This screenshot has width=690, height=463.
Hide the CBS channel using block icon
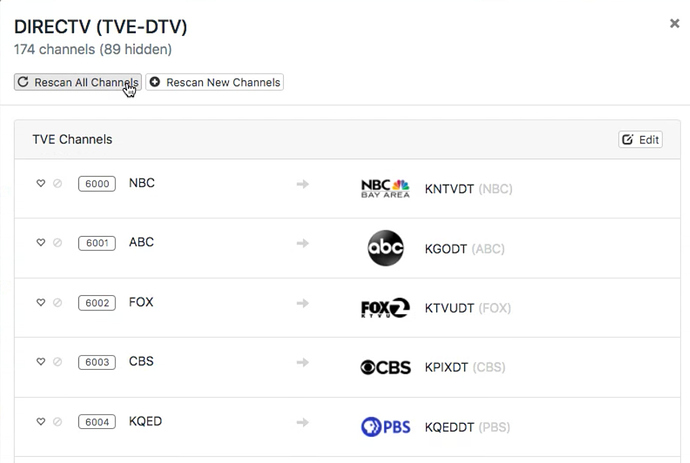(57, 362)
